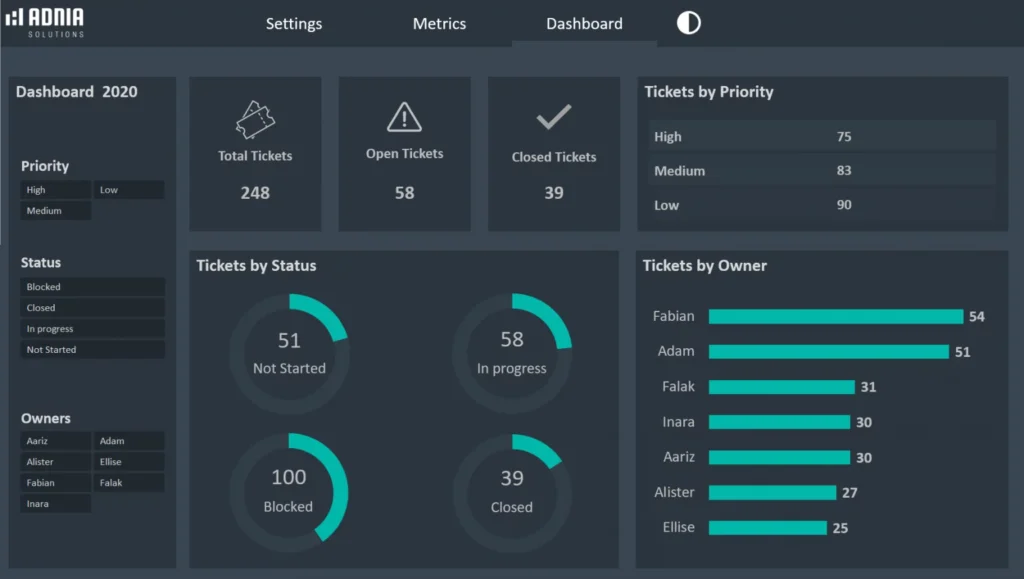Filter tickets by Blocked status
Viewport: 1024px width, 579px height.
click(92, 286)
